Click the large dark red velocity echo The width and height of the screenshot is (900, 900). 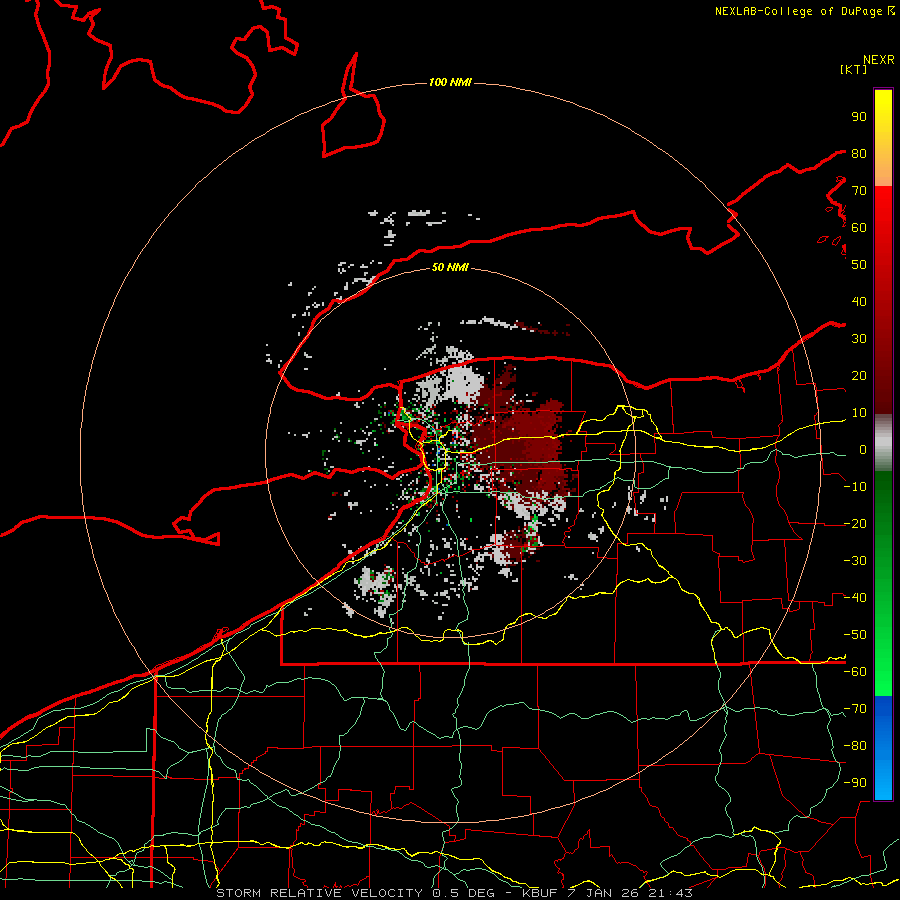[x=525, y=442]
